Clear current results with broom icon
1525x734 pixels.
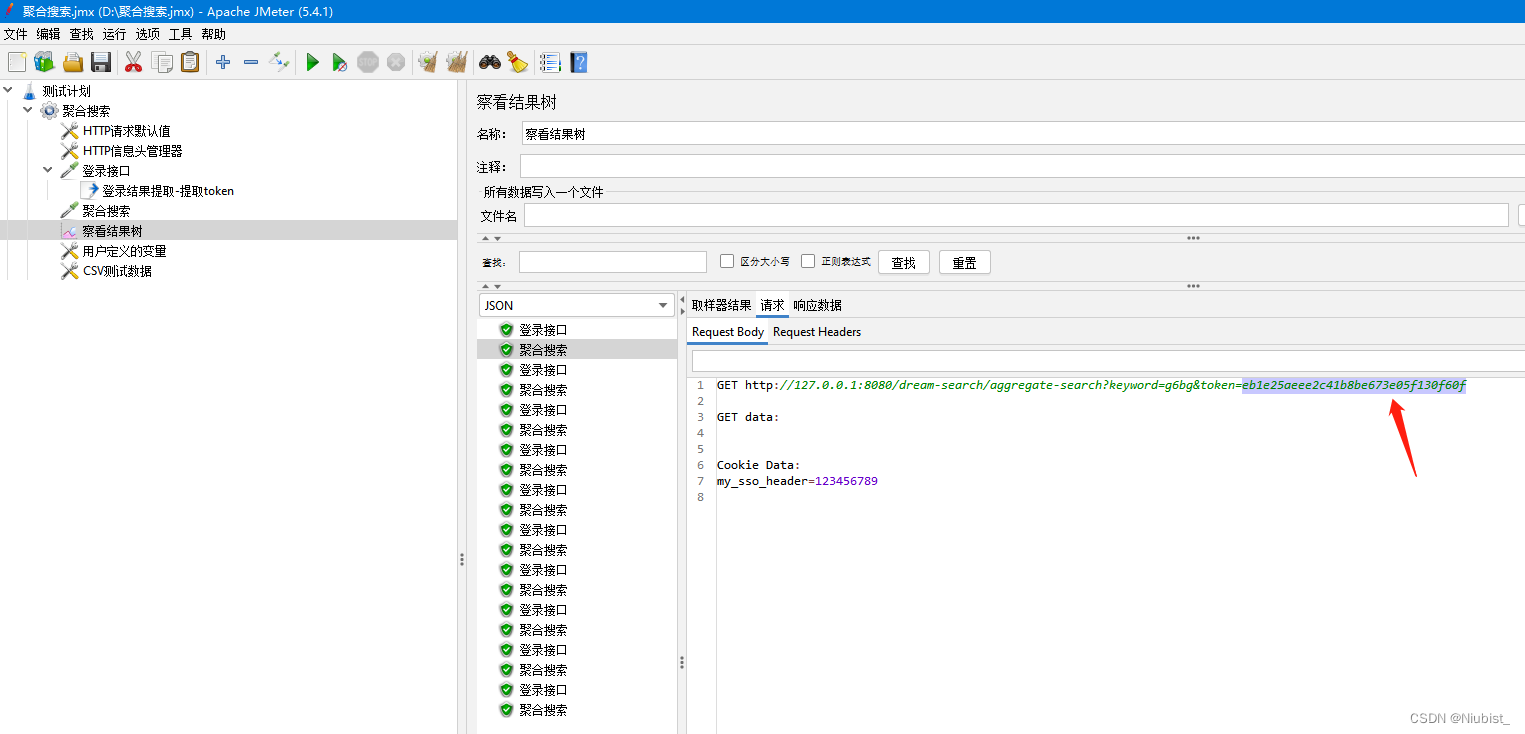pos(428,62)
